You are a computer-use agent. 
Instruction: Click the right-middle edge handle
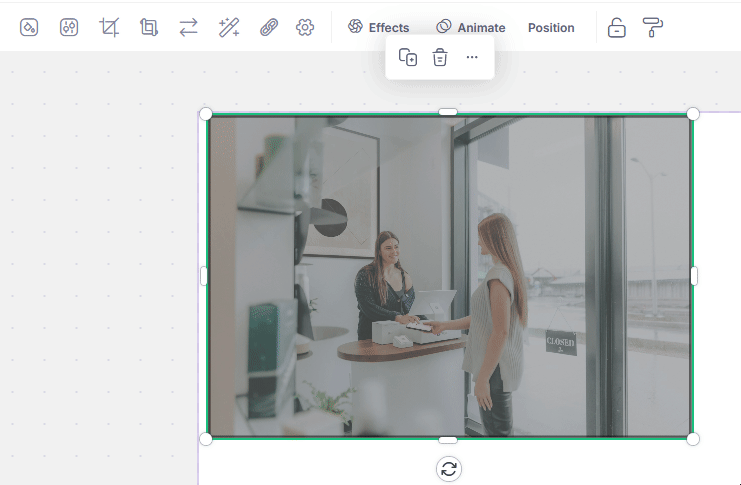[x=694, y=276]
